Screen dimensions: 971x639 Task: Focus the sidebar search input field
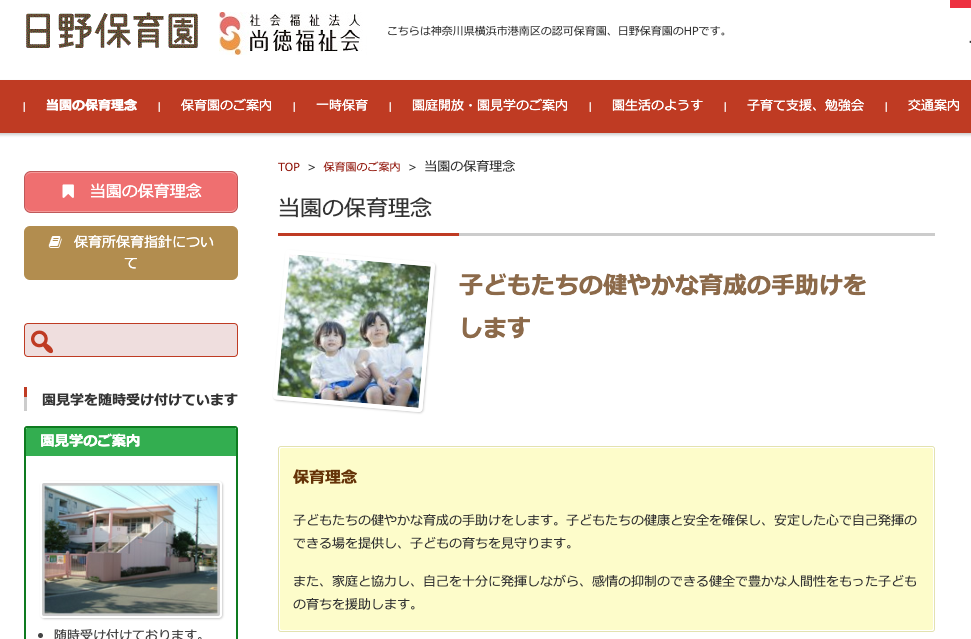tap(131, 340)
